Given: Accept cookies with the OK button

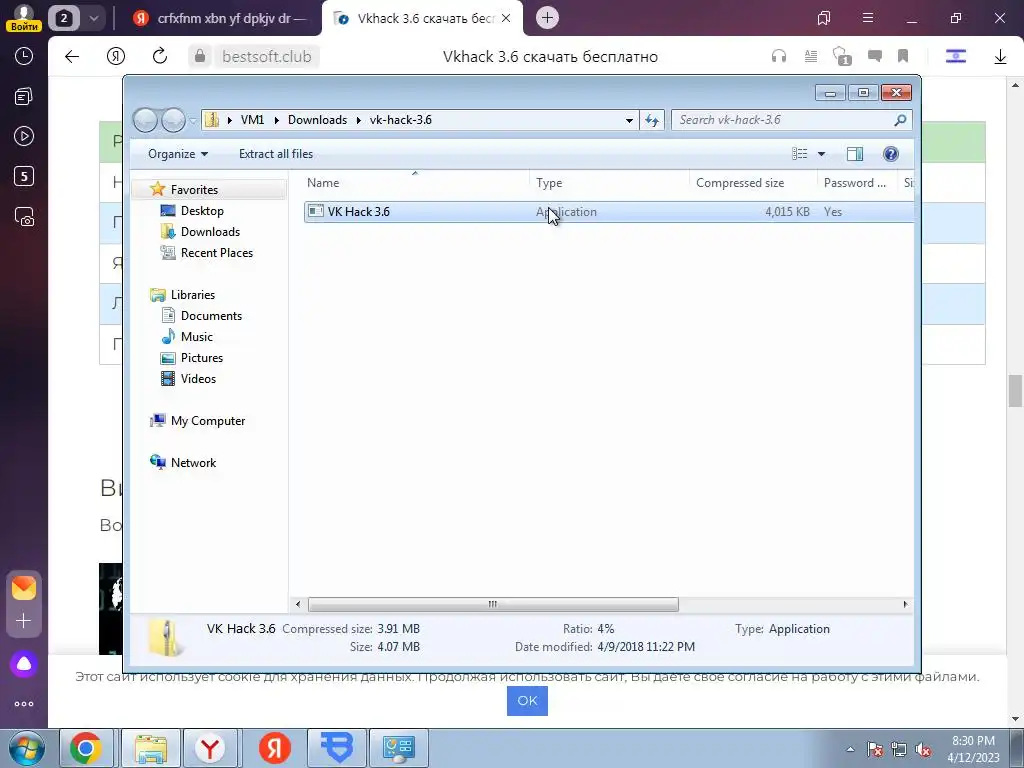Looking at the screenshot, I should pos(527,701).
